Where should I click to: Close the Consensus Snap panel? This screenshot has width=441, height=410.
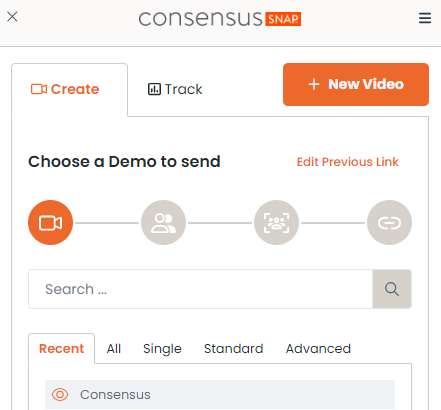12,16
